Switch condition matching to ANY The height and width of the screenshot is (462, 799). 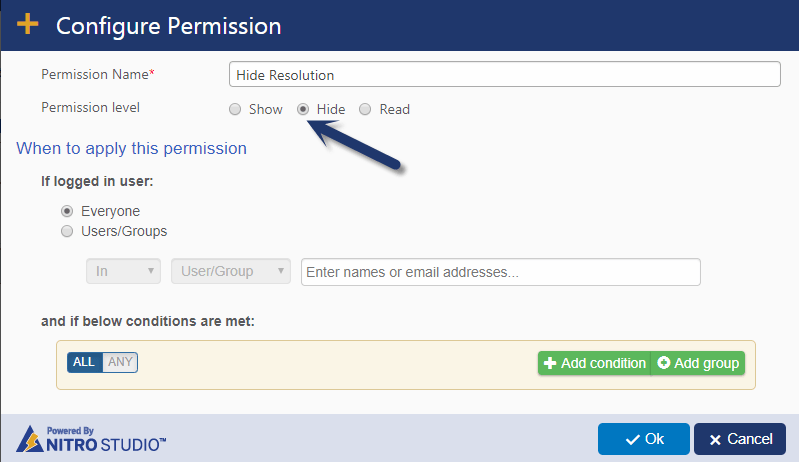(120, 362)
